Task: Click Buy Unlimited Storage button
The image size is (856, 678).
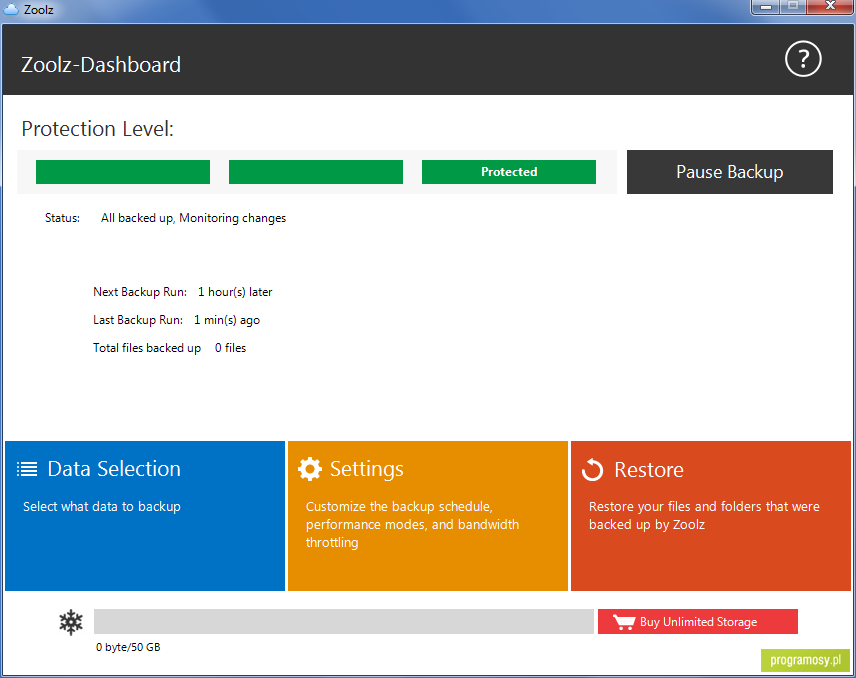Action: (698, 622)
